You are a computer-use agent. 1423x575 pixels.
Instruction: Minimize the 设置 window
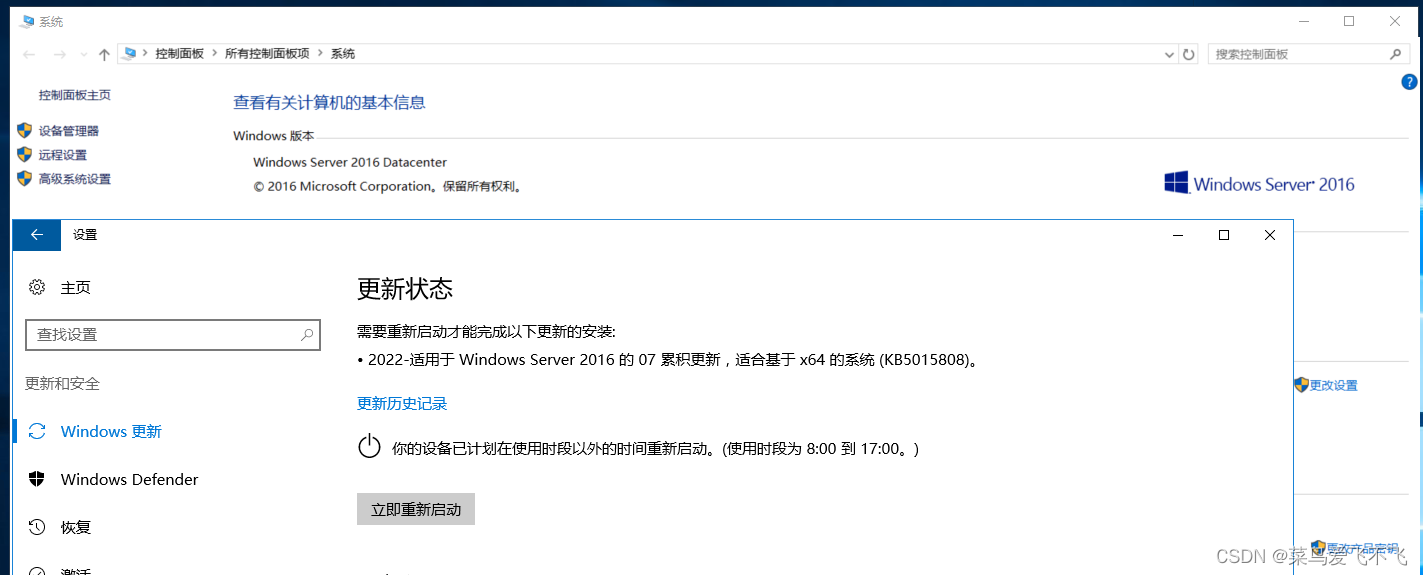(x=1178, y=235)
